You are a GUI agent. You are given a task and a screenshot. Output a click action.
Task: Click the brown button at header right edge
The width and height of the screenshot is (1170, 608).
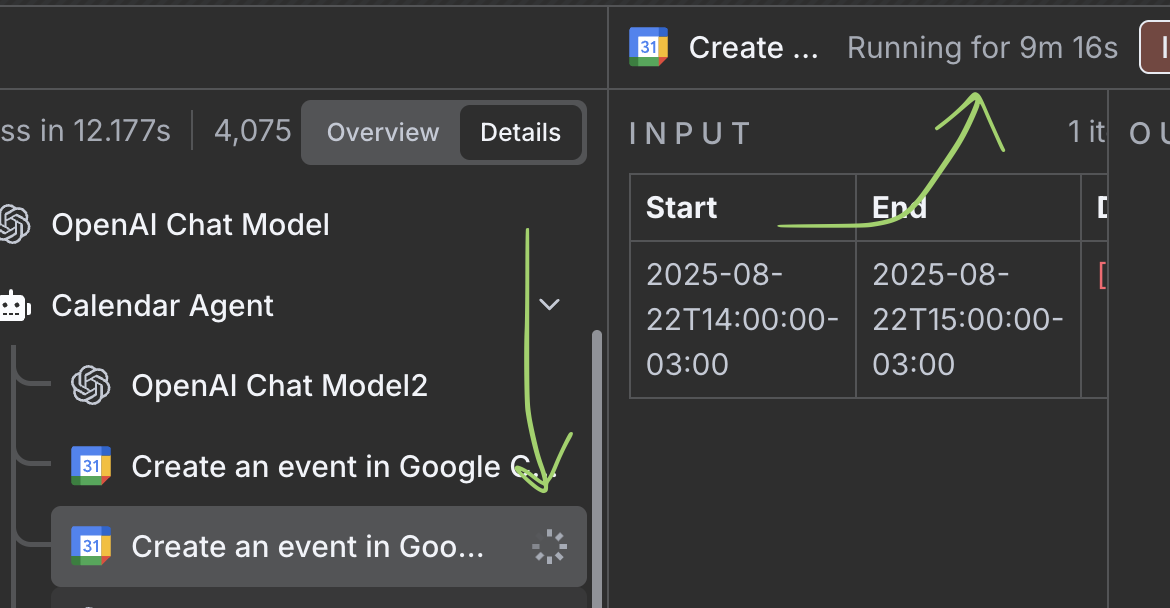click(1155, 48)
